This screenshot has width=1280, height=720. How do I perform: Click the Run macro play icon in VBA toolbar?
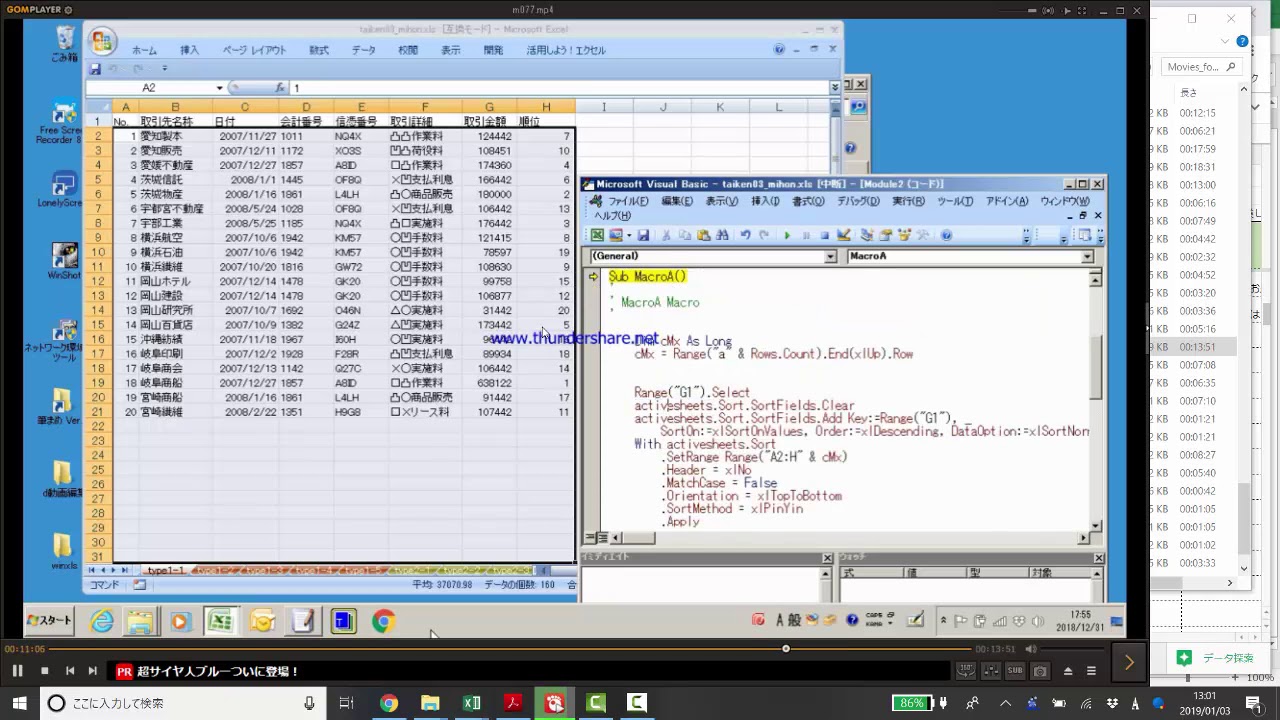pos(787,236)
